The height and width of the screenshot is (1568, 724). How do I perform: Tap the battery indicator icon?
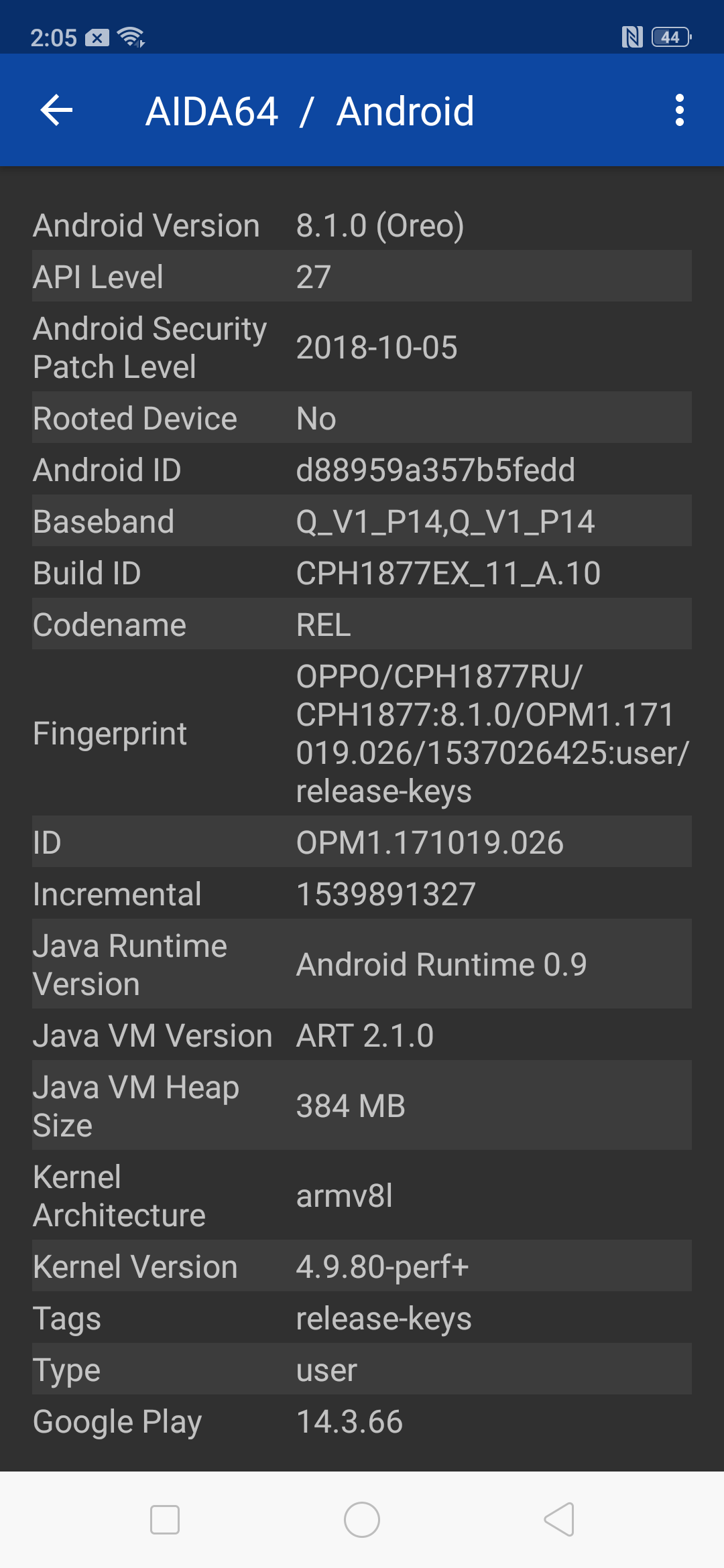[x=671, y=38]
